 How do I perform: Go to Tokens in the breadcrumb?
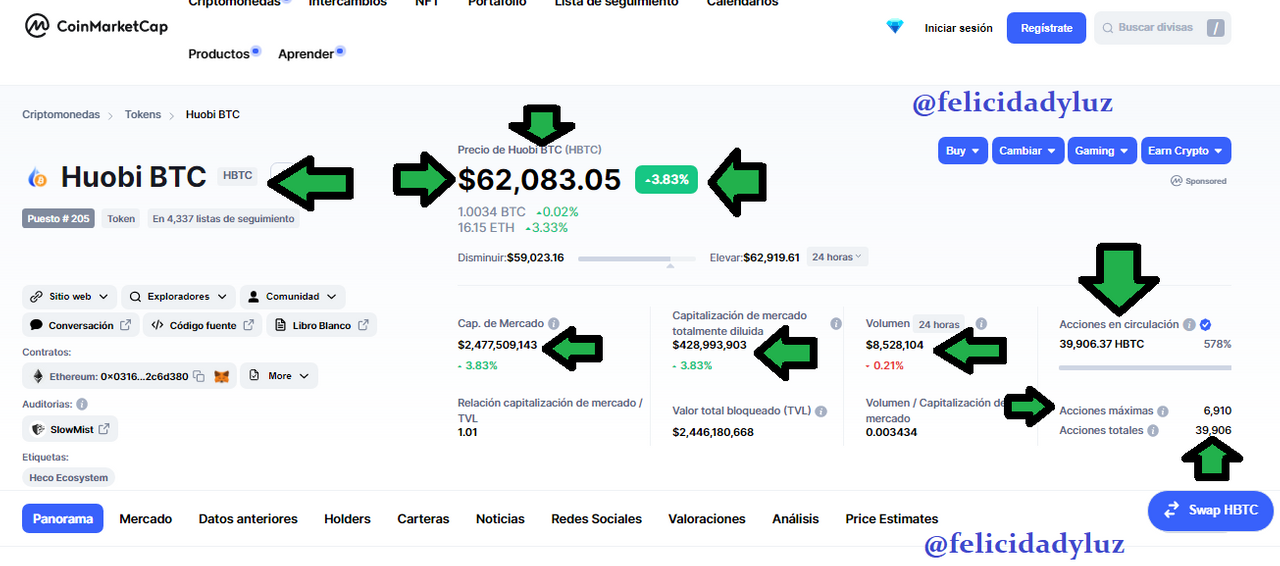pos(143,115)
